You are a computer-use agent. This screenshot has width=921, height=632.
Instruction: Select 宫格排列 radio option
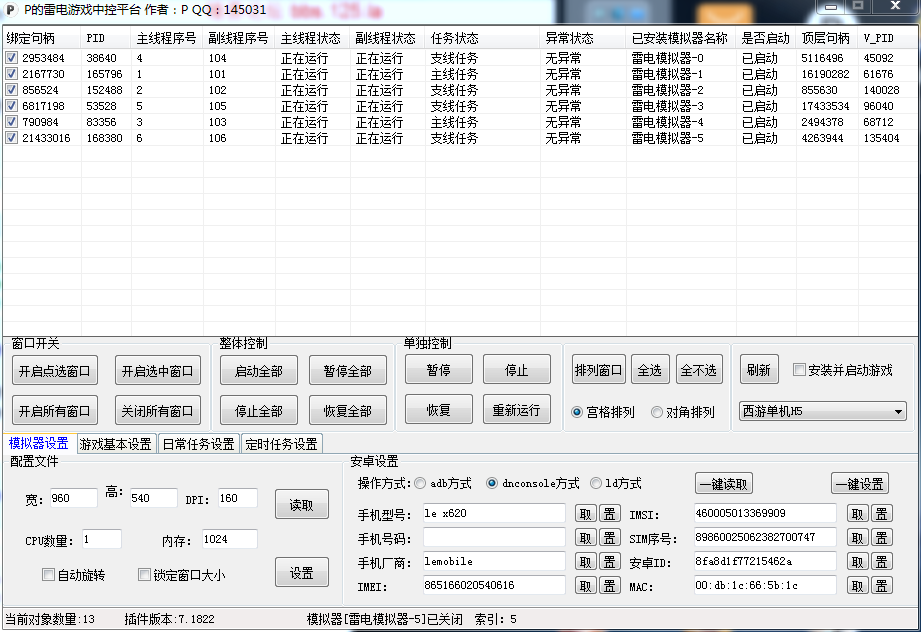pyautogui.click(x=577, y=412)
